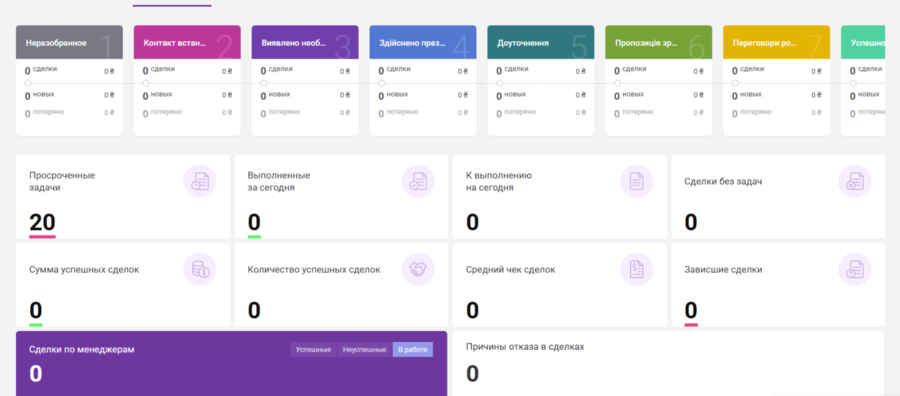The image size is (900, 396).
Task: Click the coins icon for successful deals sum
Action: [x=200, y=269]
